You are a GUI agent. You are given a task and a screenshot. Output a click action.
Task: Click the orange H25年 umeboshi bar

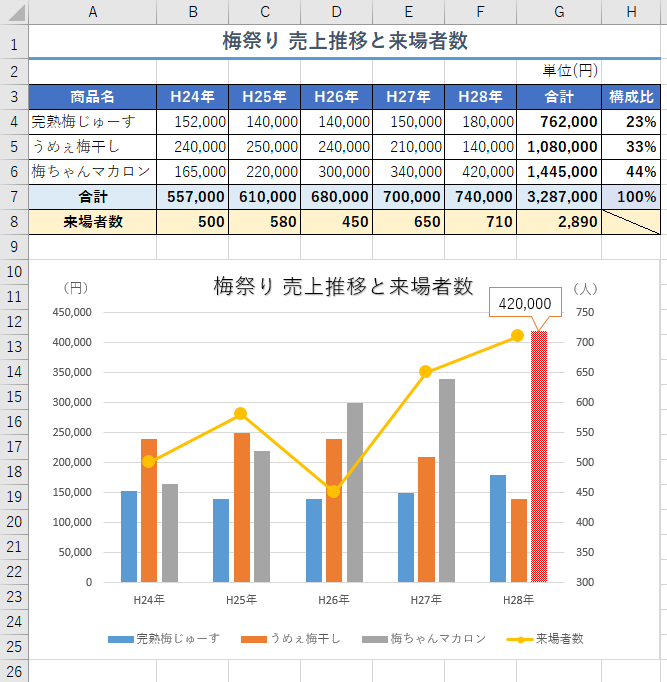coord(242,507)
